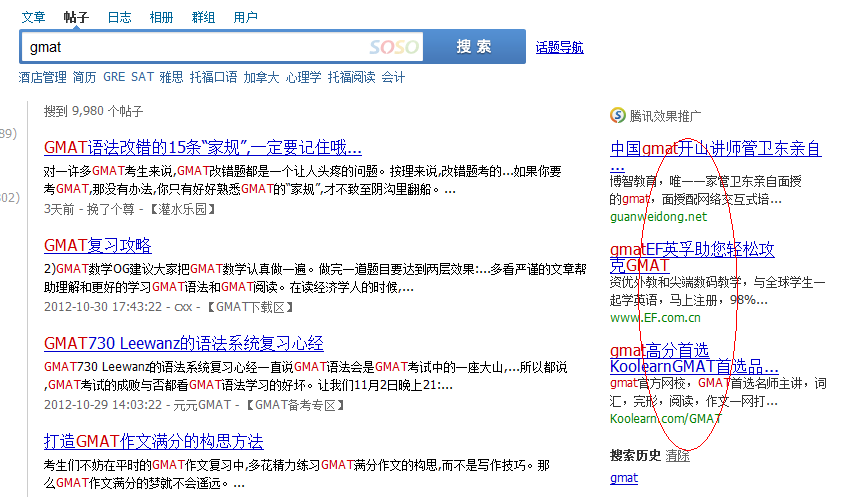Image resolution: width=845 pixels, height=497 pixels.
Task: Switch to the 群组 tab
Action: (x=203, y=17)
